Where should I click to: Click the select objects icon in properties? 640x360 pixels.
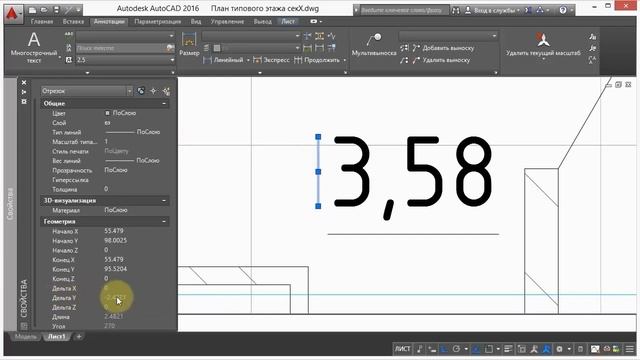[153, 91]
